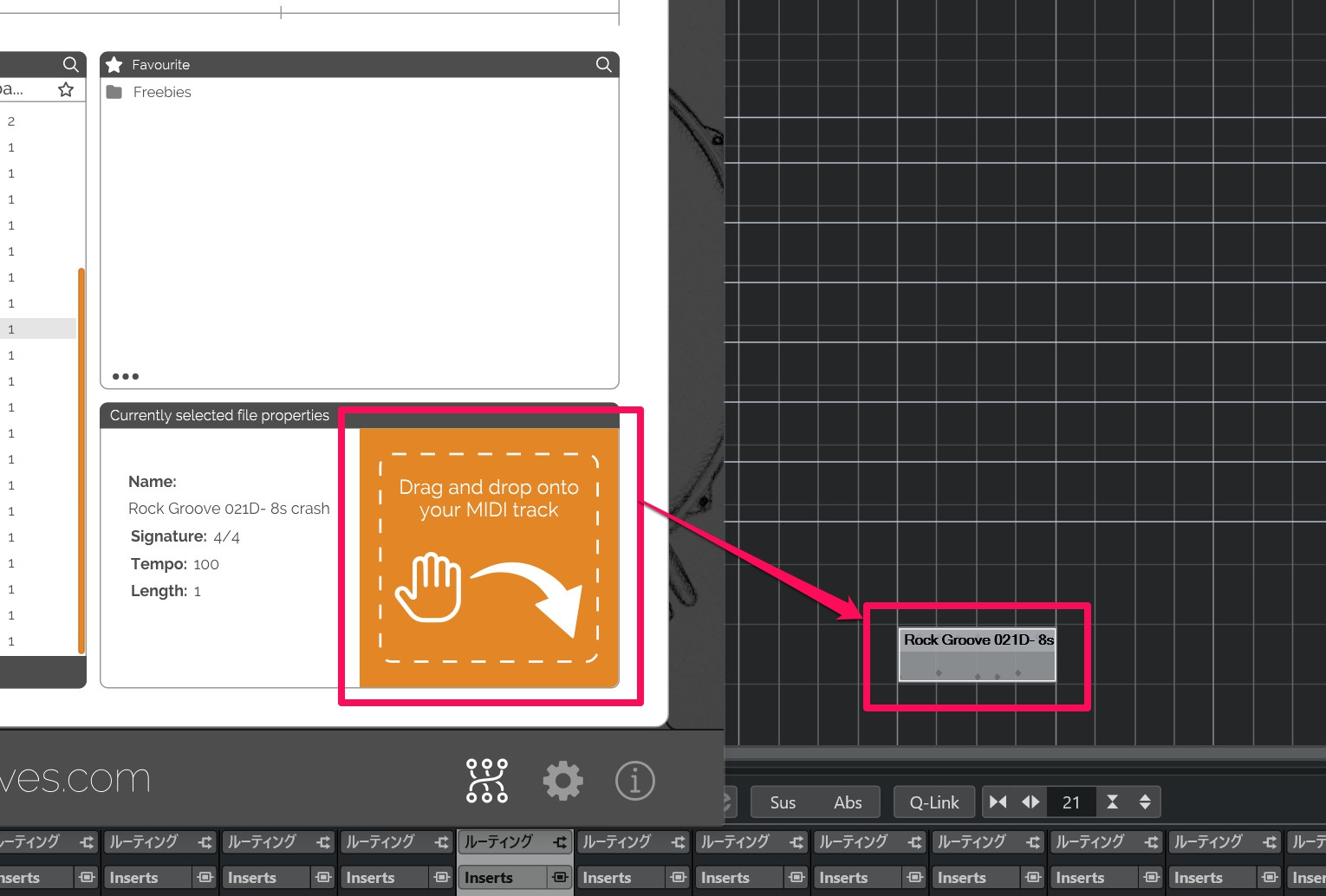
Task: Click the orange file list scrollbar
Action: click(x=81, y=459)
